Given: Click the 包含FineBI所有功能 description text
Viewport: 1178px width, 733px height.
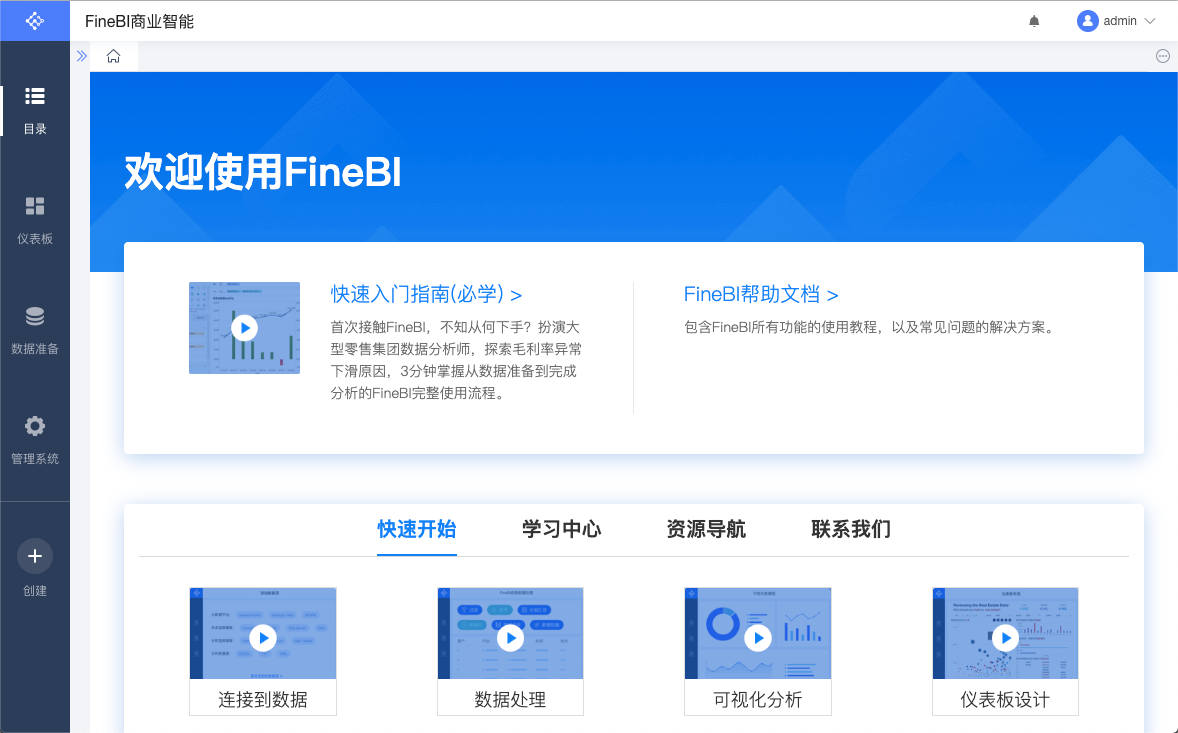Looking at the screenshot, I should pyautogui.click(x=871, y=327).
